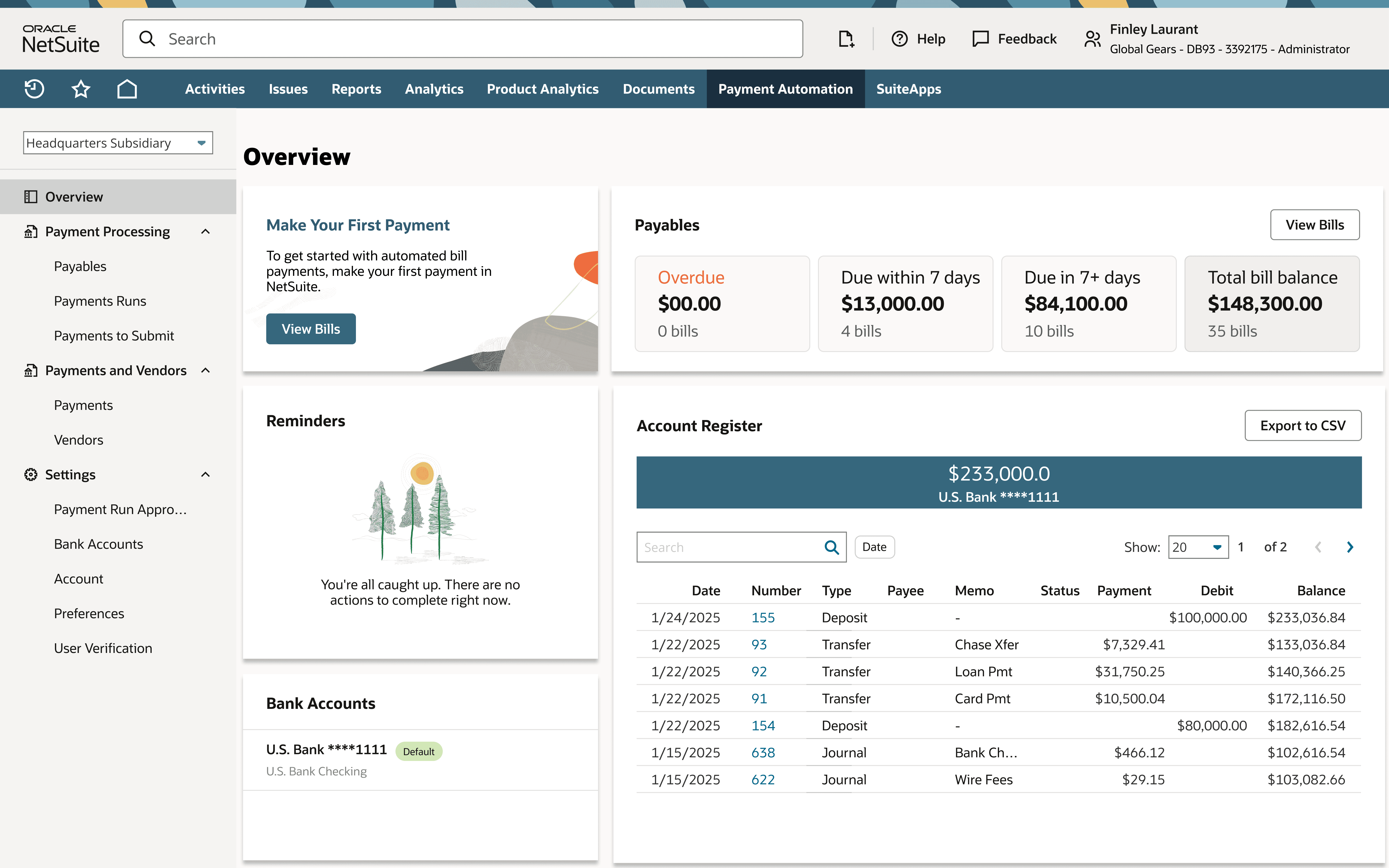Collapse the Payment Processing section
1389x868 pixels.
(205, 231)
